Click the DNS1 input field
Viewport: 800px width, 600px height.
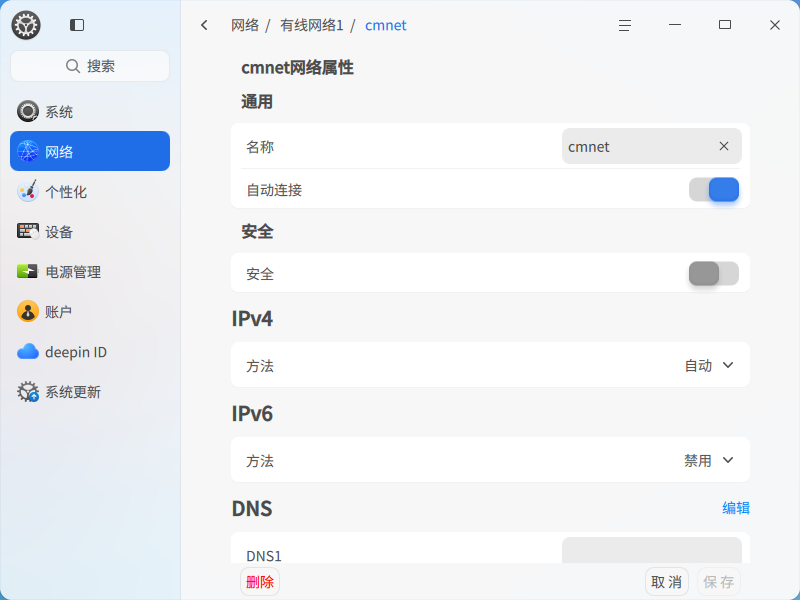[652, 550]
